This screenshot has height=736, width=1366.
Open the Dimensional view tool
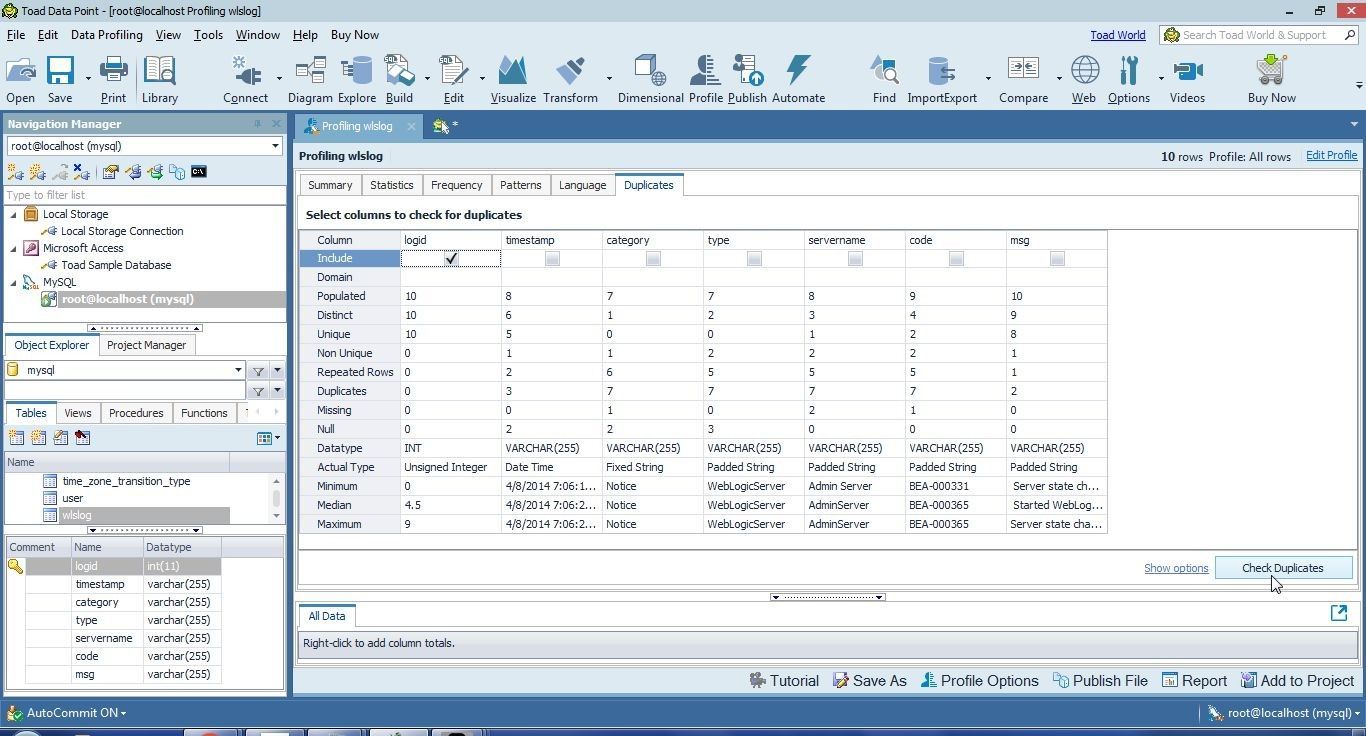pos(650,80)
